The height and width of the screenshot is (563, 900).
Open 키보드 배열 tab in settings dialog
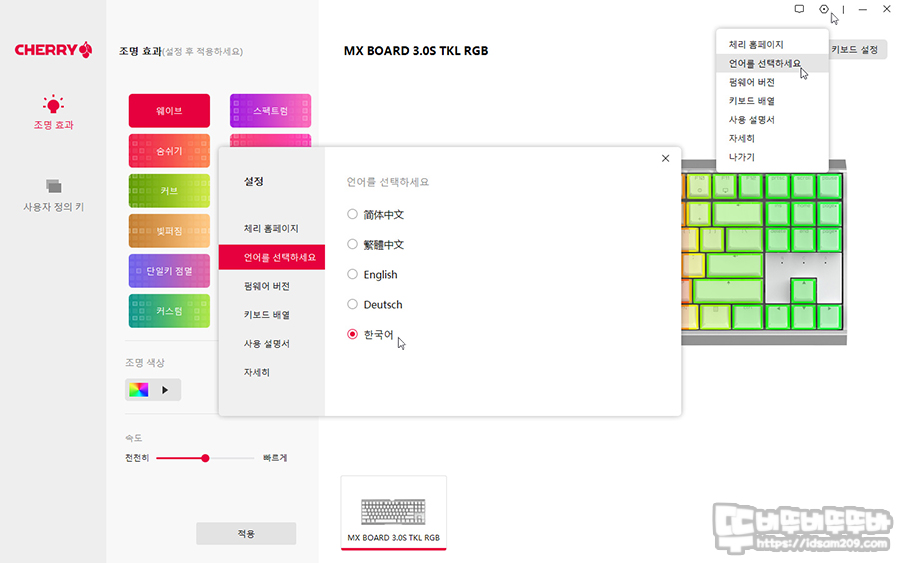tap(271, 314)
